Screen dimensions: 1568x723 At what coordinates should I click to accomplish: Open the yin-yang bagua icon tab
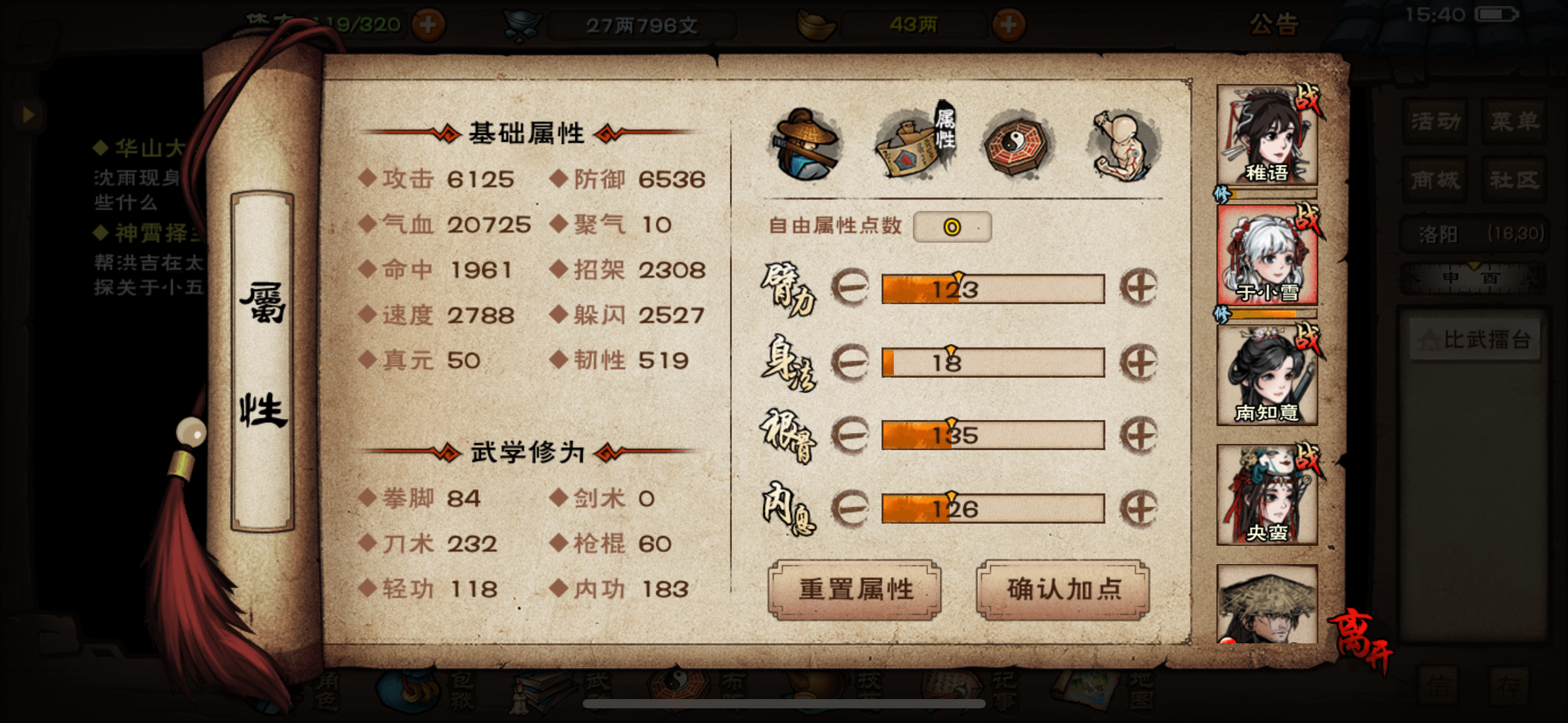1018,144
